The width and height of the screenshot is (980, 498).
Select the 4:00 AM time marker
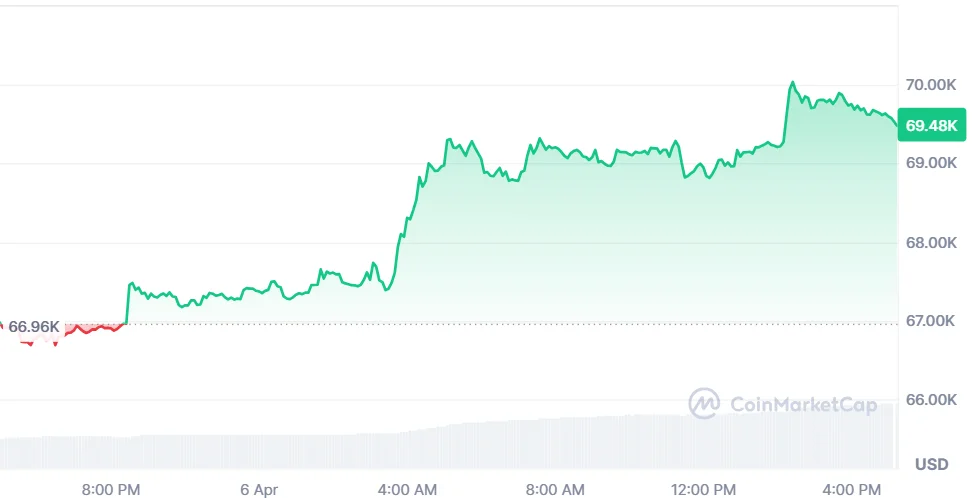408,489
